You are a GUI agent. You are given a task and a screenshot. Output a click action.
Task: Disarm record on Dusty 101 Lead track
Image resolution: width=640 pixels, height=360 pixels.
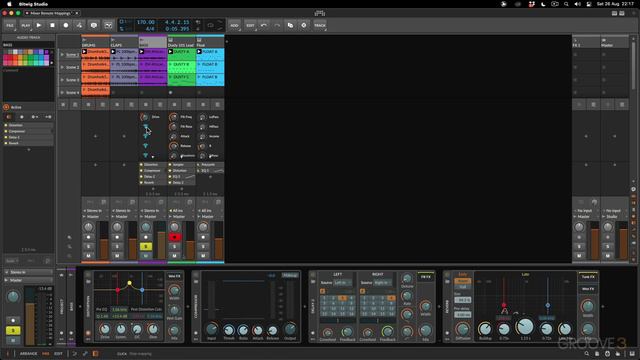coord(174,237)
